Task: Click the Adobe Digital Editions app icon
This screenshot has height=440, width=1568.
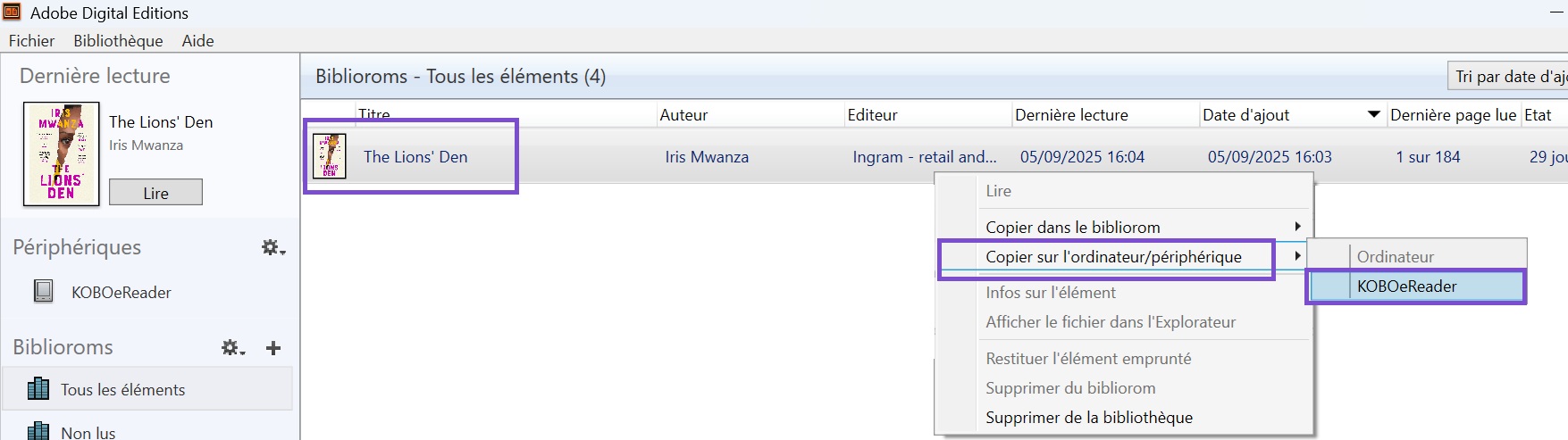Action: click(x=12, y=12)
